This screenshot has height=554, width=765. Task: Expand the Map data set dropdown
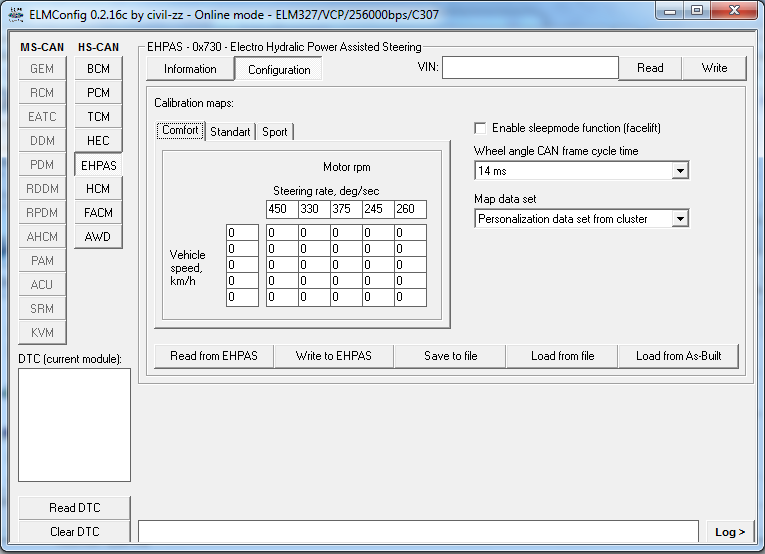[x=680, y=219]
